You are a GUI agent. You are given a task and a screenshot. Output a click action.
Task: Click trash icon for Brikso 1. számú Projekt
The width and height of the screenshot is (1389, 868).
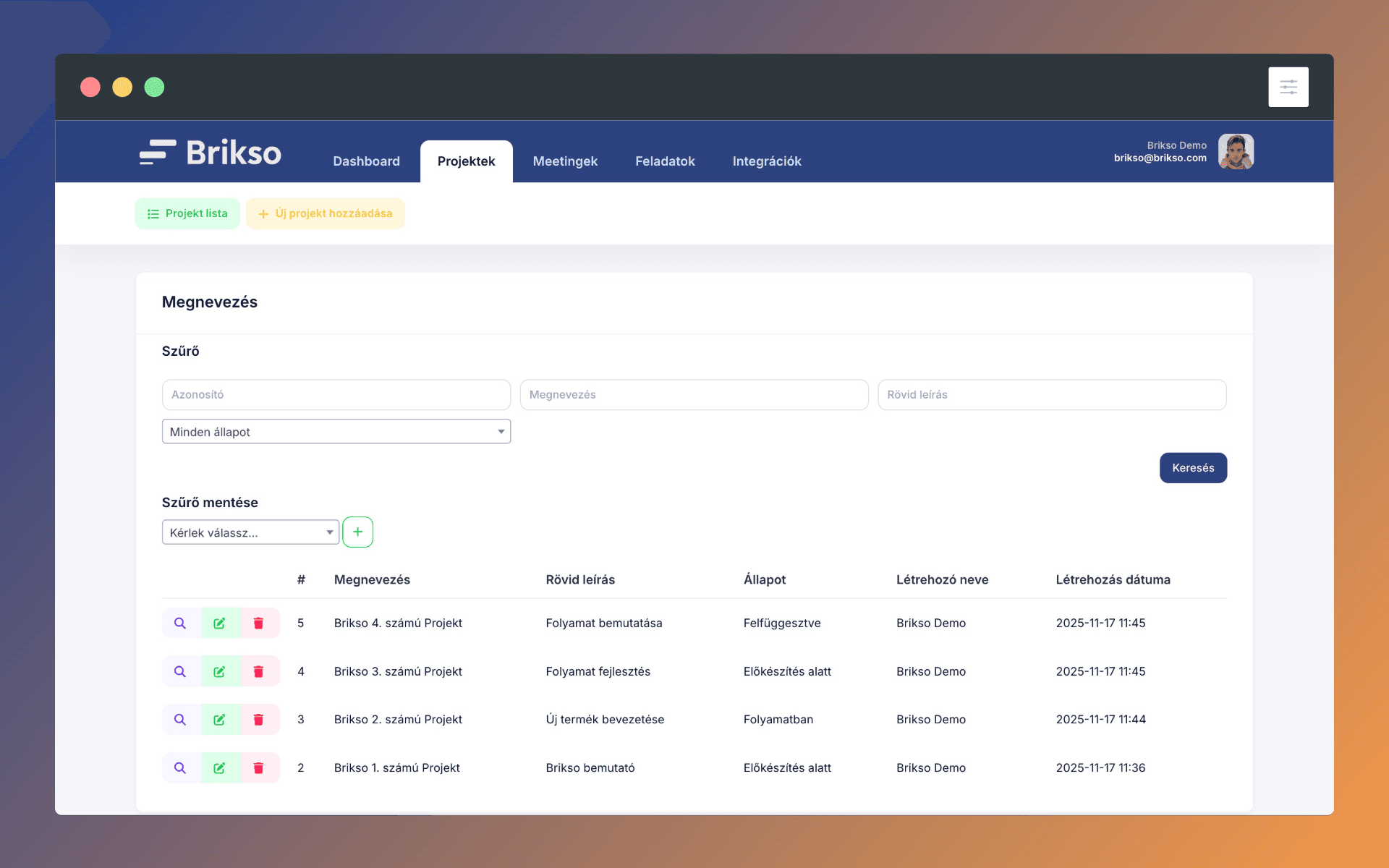pos(258,767)
